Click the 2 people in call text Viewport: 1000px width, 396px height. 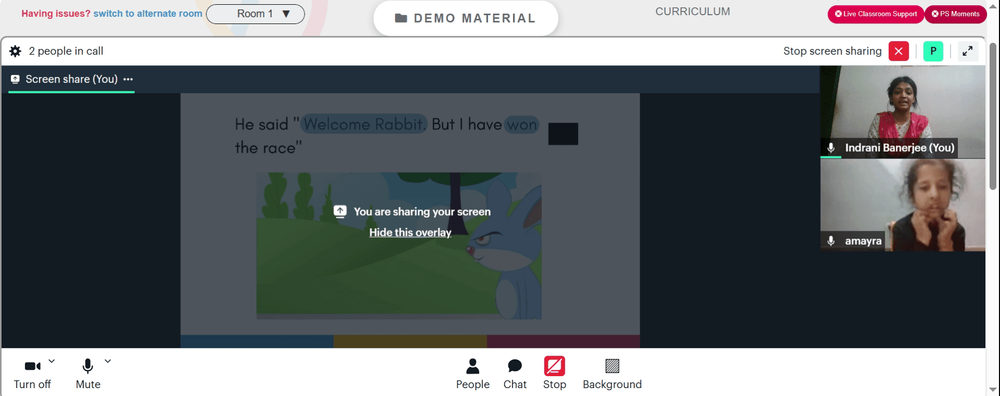pyautogui.click(x=66, y=51)
